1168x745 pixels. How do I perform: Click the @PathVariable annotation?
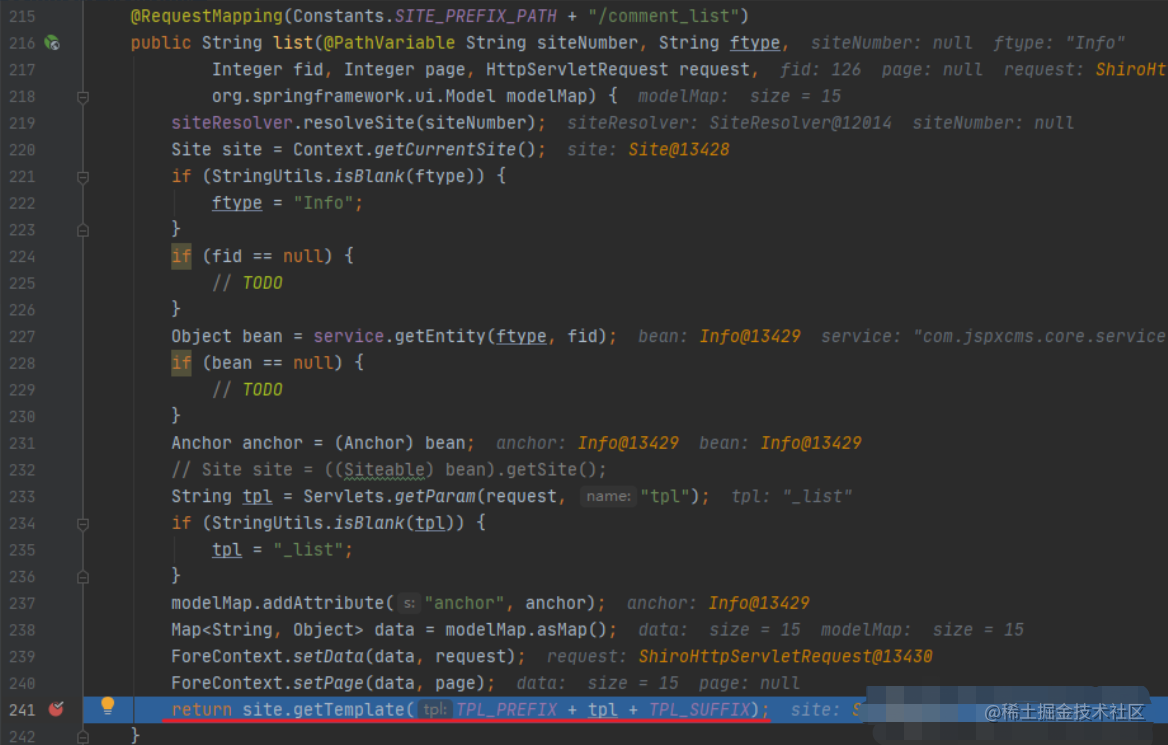389,42
